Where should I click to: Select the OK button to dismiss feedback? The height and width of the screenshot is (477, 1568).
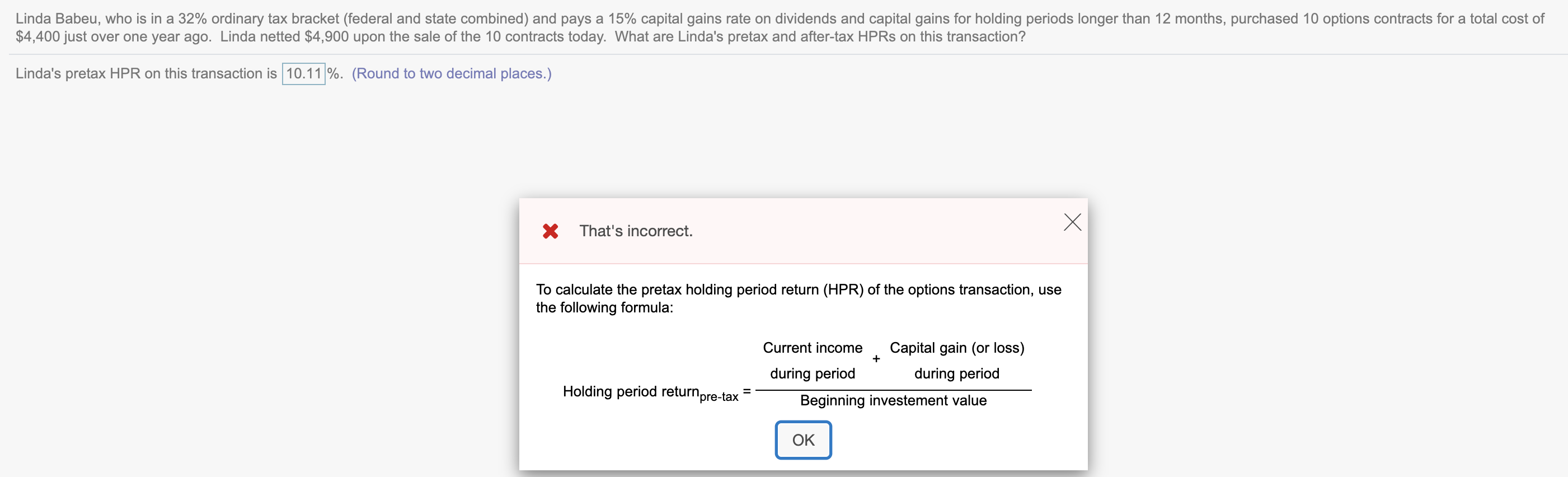tap(802, 439)
